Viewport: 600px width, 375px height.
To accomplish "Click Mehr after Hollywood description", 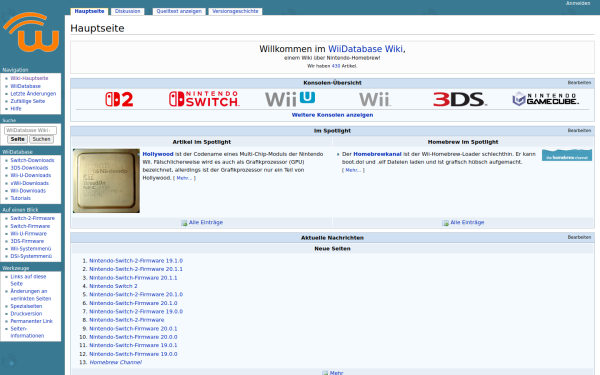I will coord(184,178).
